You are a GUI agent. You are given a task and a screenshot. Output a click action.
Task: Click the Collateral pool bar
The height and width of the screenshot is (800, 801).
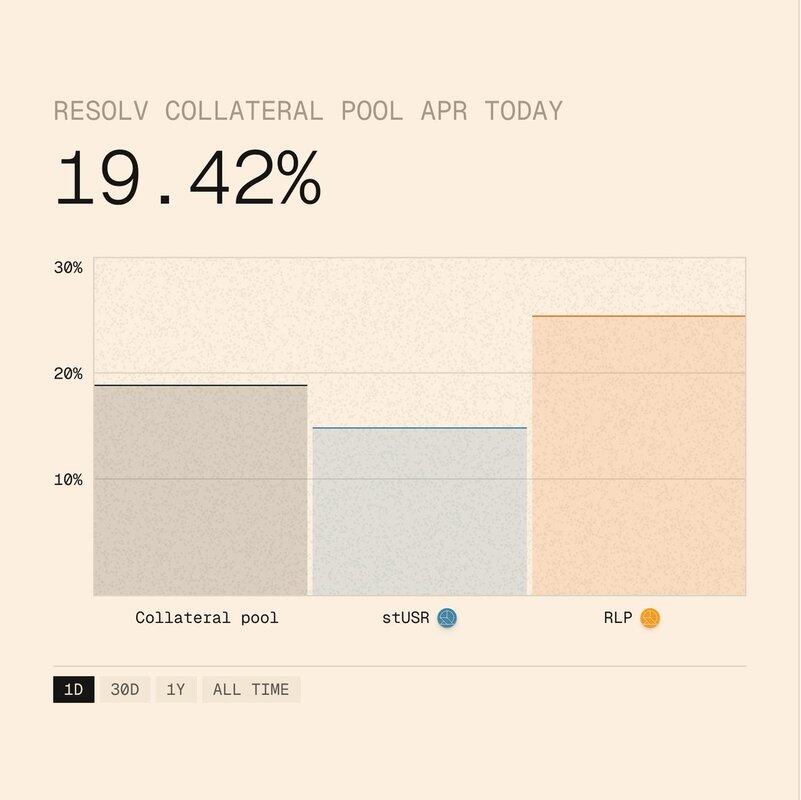[200, 490]
